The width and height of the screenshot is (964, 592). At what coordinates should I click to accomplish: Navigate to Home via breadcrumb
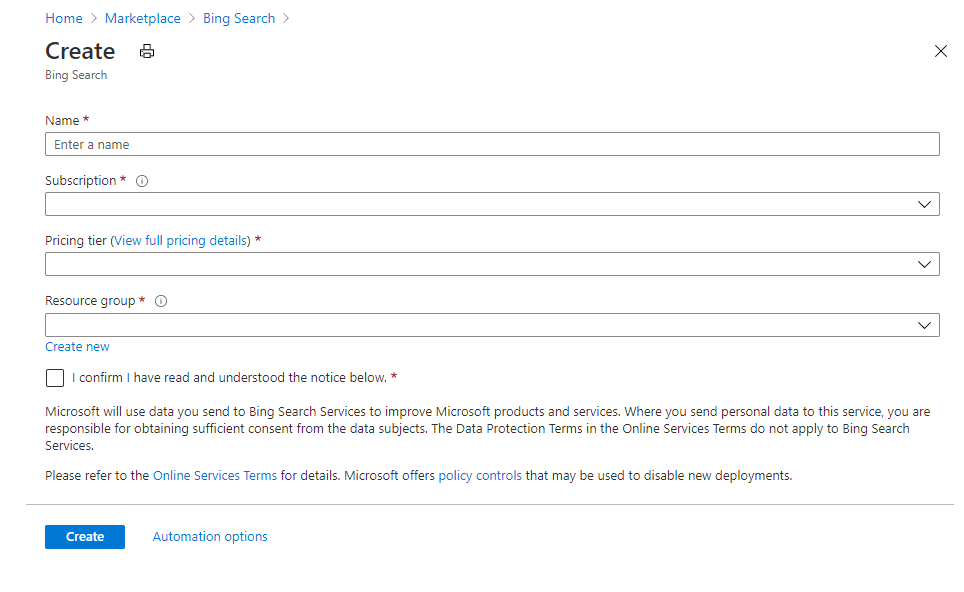point(63,17)
